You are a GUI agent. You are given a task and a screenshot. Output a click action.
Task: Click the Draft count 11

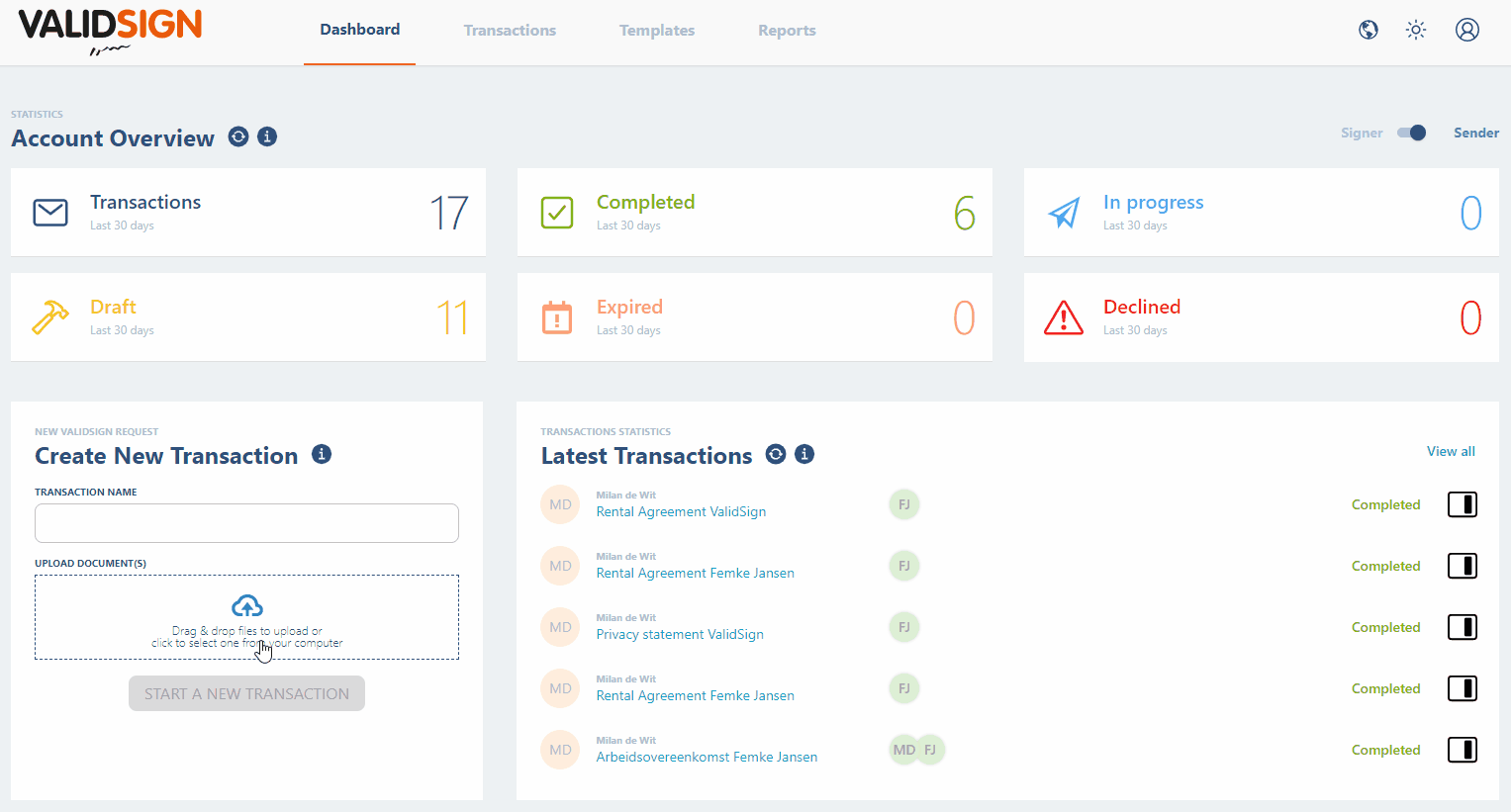tap(452, 317)
